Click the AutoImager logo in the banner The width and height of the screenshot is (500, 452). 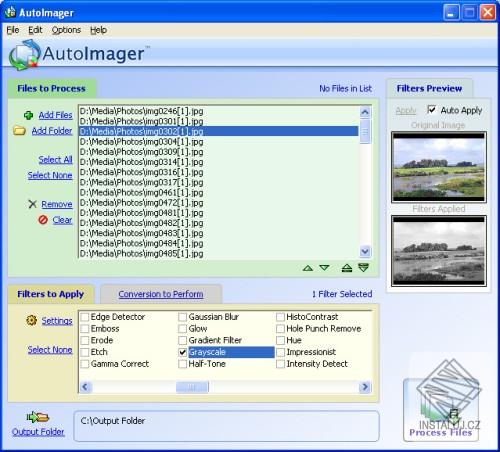point(79,54)
